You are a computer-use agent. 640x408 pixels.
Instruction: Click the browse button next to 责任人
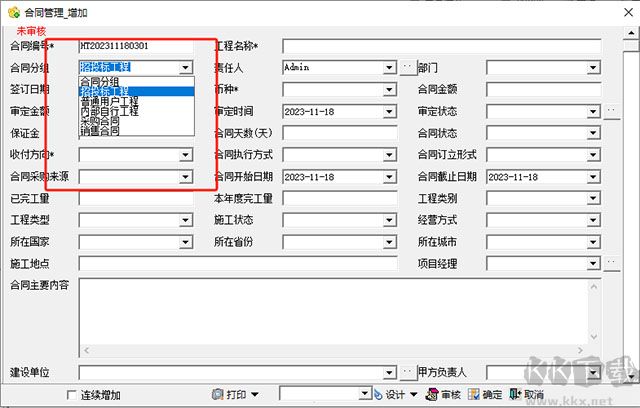tap(408, 68)
